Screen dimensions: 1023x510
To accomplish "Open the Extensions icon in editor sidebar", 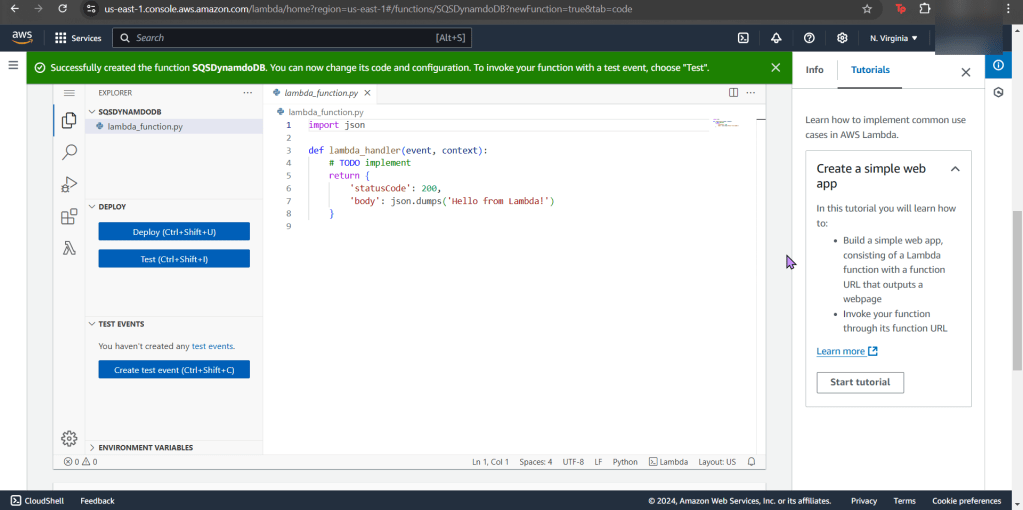I will click(69, 217).
